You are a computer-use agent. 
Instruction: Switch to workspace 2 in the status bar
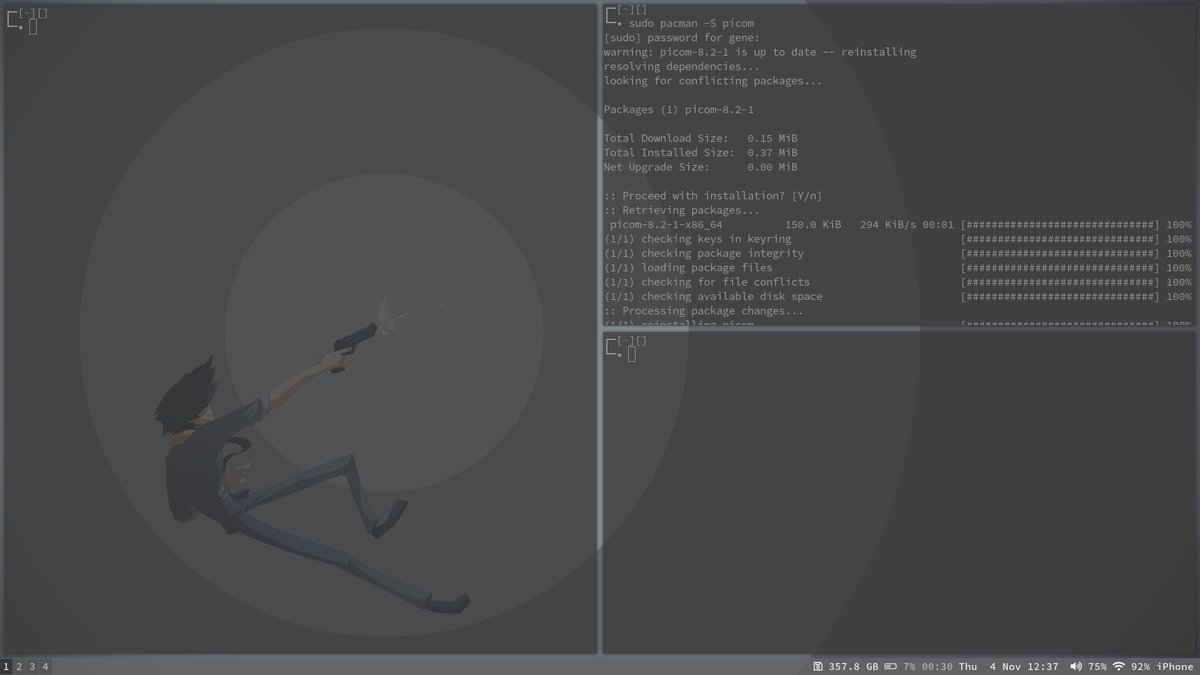click(x=18, y=666)
